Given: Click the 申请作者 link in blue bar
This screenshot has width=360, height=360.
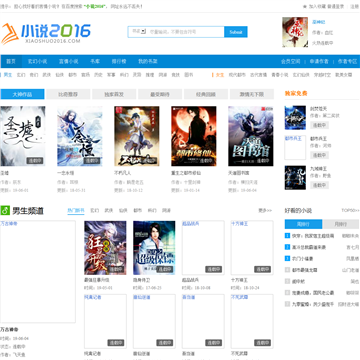Looking at the screenshot, I should [x=319, y=61].
